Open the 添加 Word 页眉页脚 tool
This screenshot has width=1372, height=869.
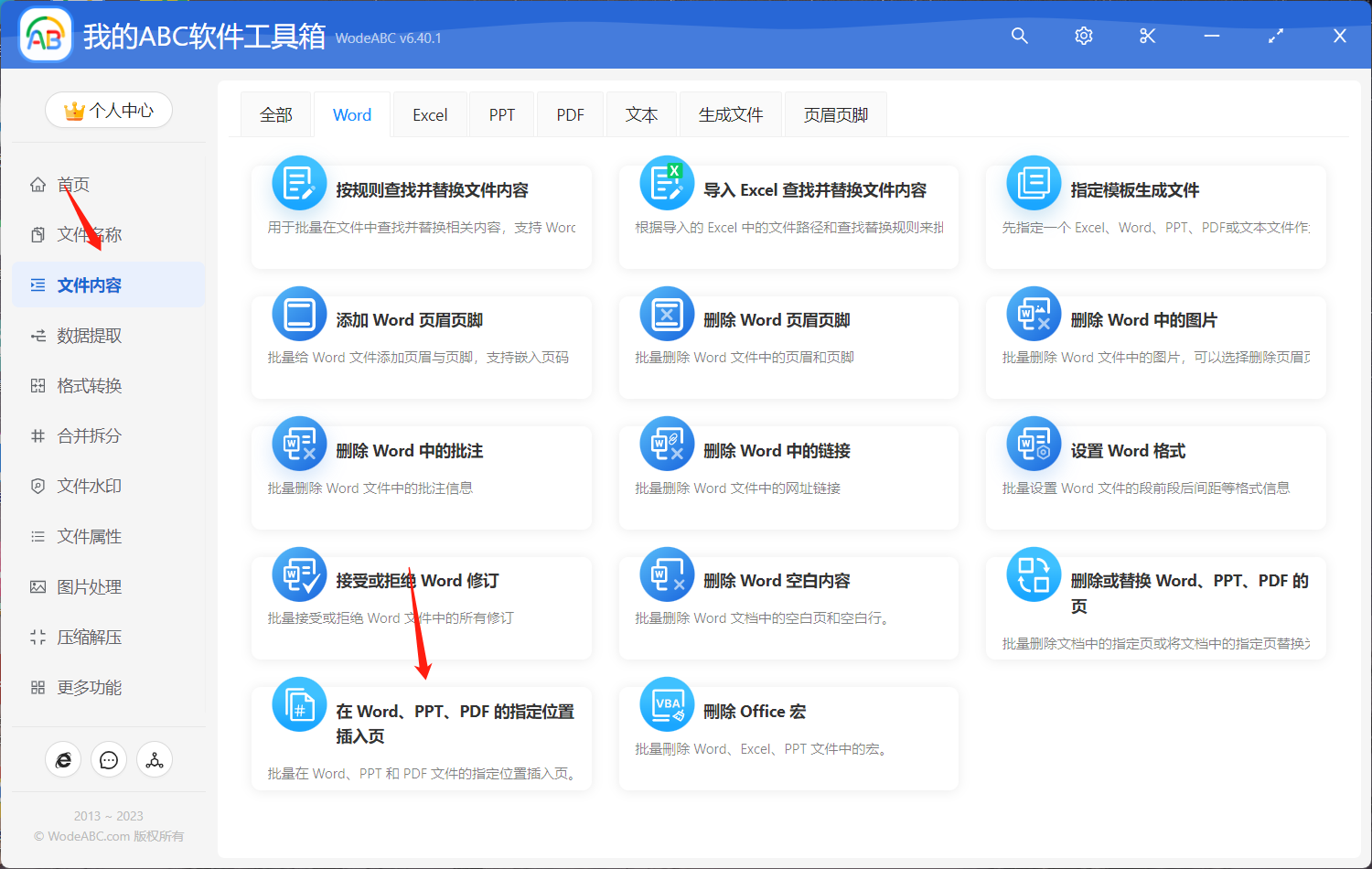pyautogui.click(x=421, y=346)
